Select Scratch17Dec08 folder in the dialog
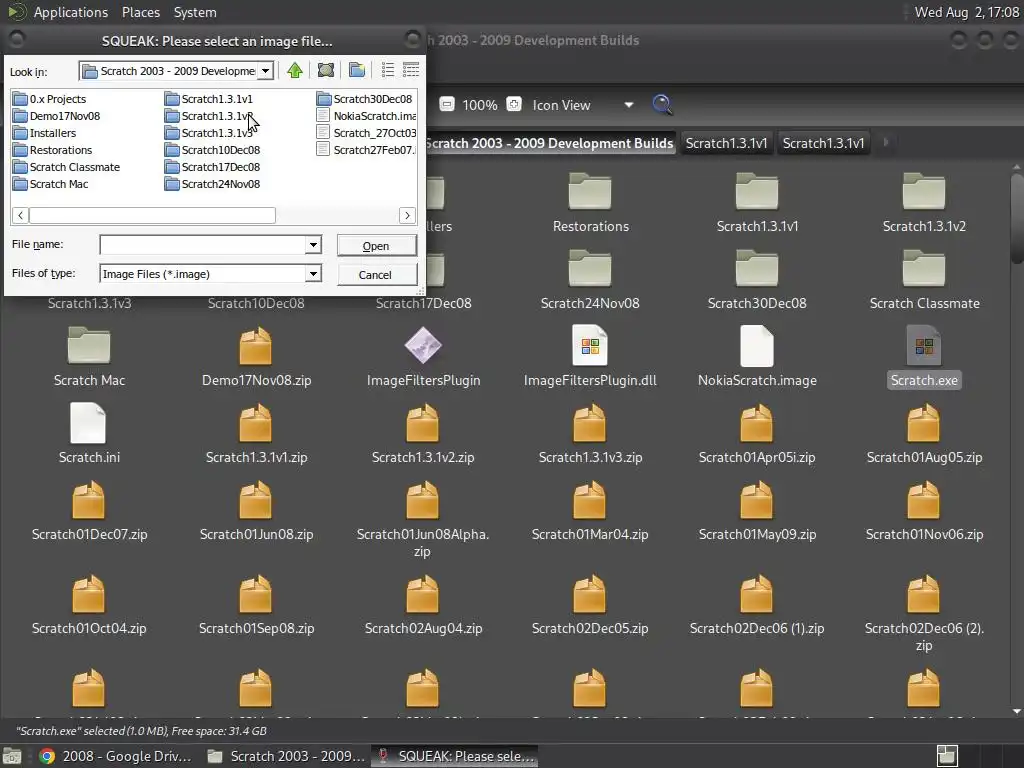 point(213,167)
